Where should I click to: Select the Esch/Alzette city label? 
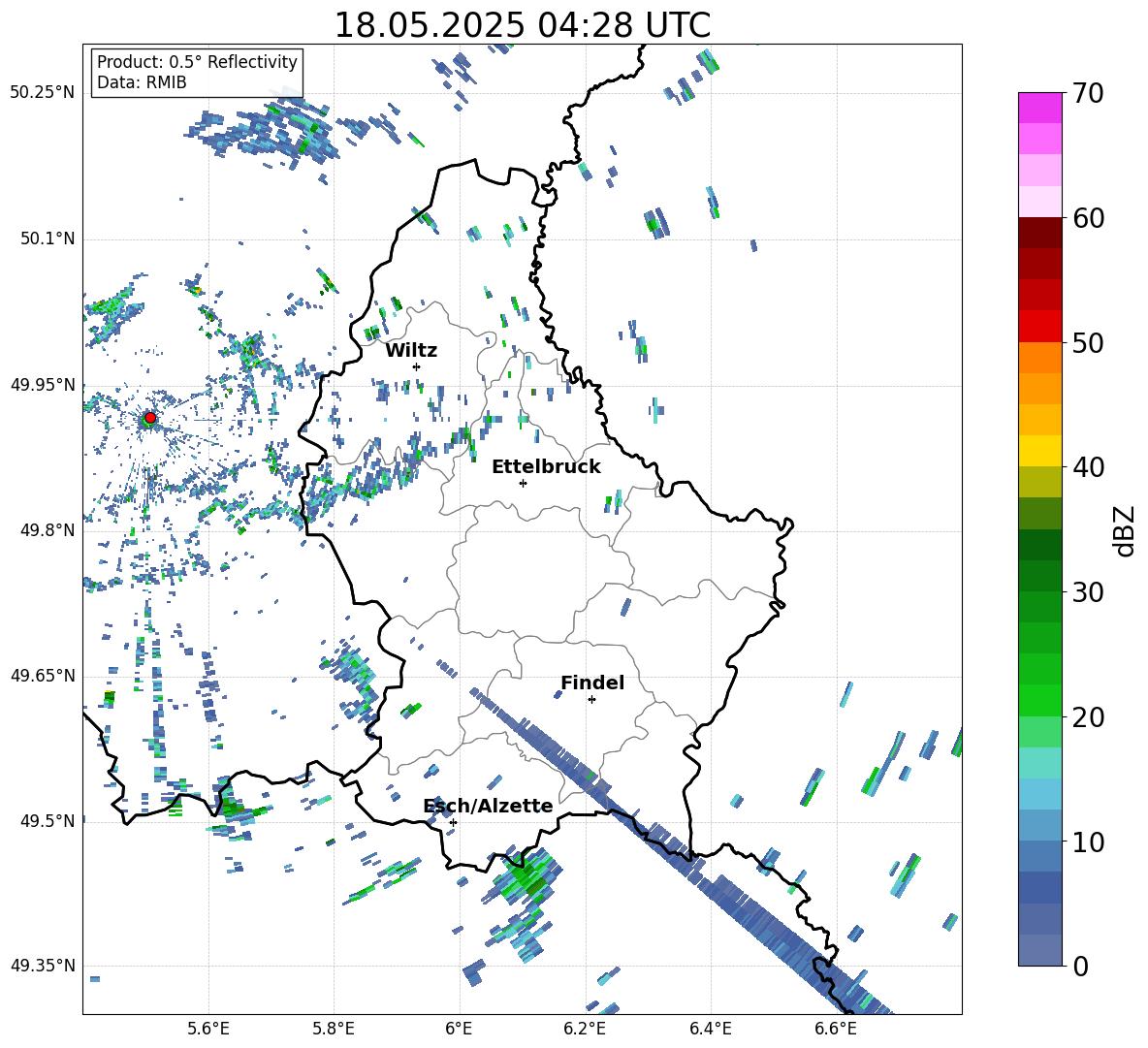[489, 806]
